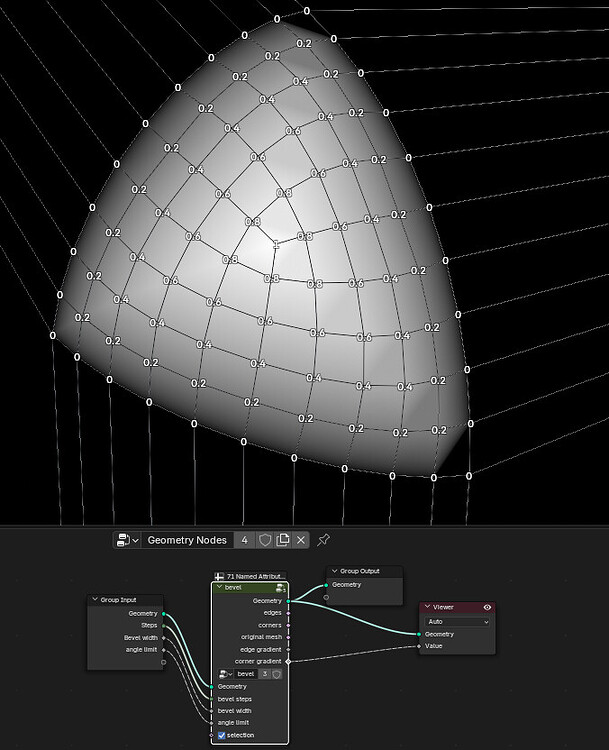Click the 71 Named Attributes overlay label
Viewport: 609px width, 750px height.
(255, 576)
